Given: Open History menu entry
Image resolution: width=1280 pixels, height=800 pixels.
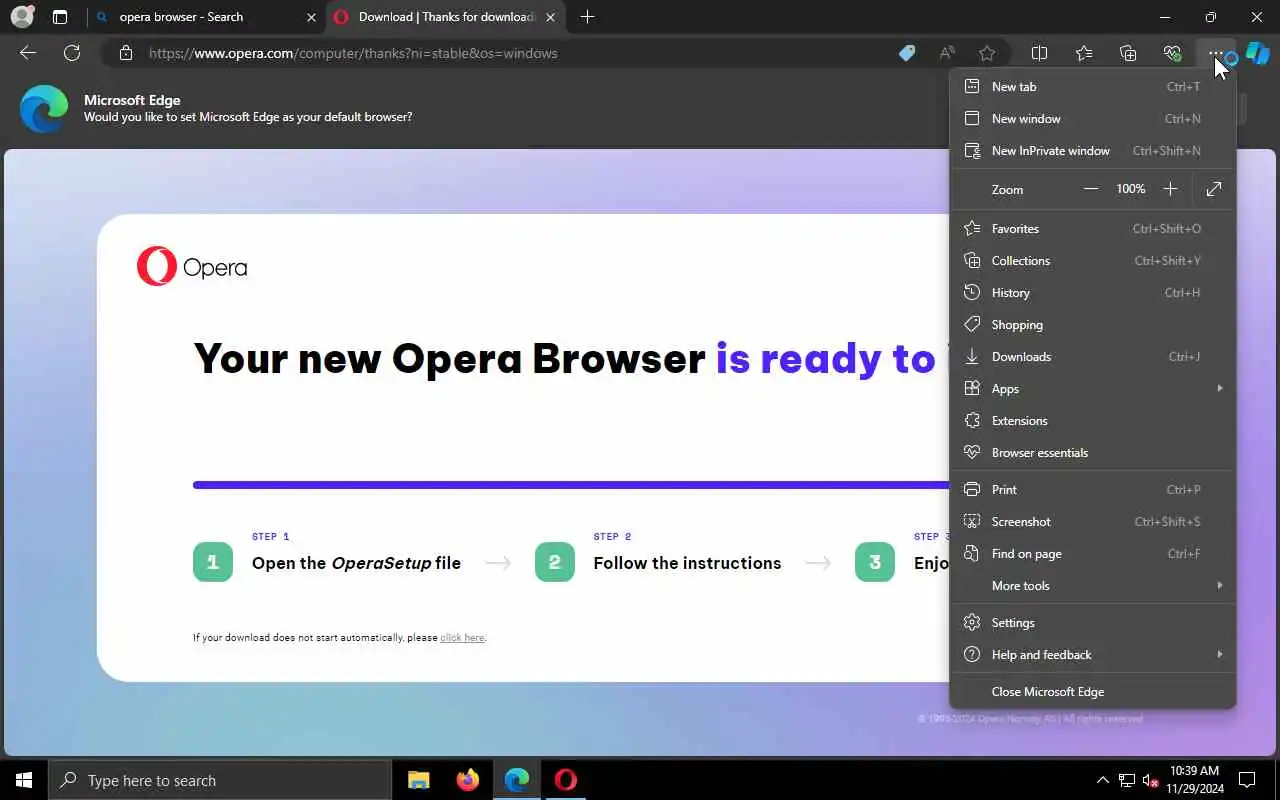Looking at the screenshot, I should pos(1092,293).
